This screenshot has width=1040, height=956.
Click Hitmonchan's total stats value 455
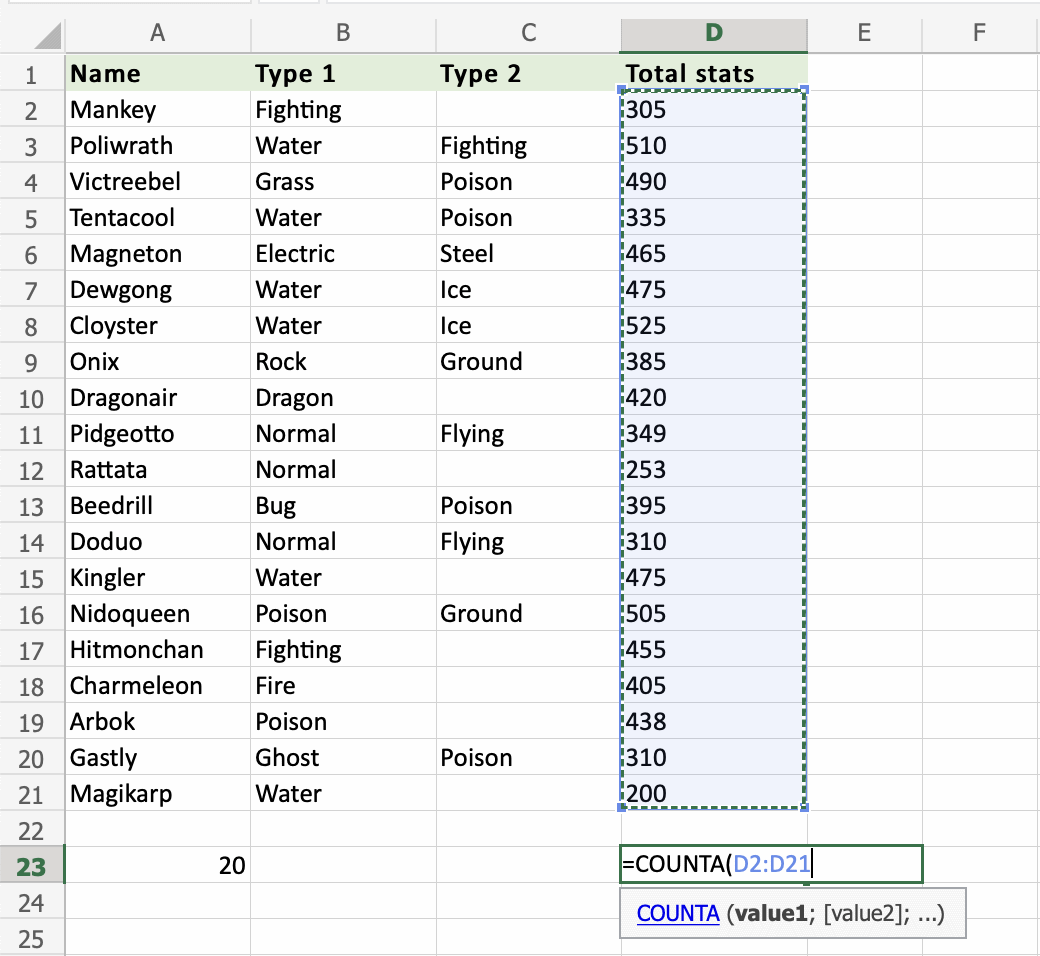[713, 650]
